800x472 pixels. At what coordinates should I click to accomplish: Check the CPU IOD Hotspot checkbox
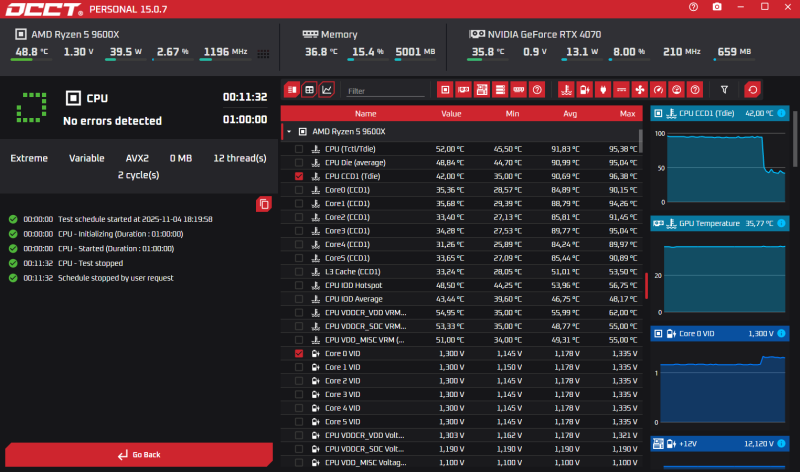(299, 285)
